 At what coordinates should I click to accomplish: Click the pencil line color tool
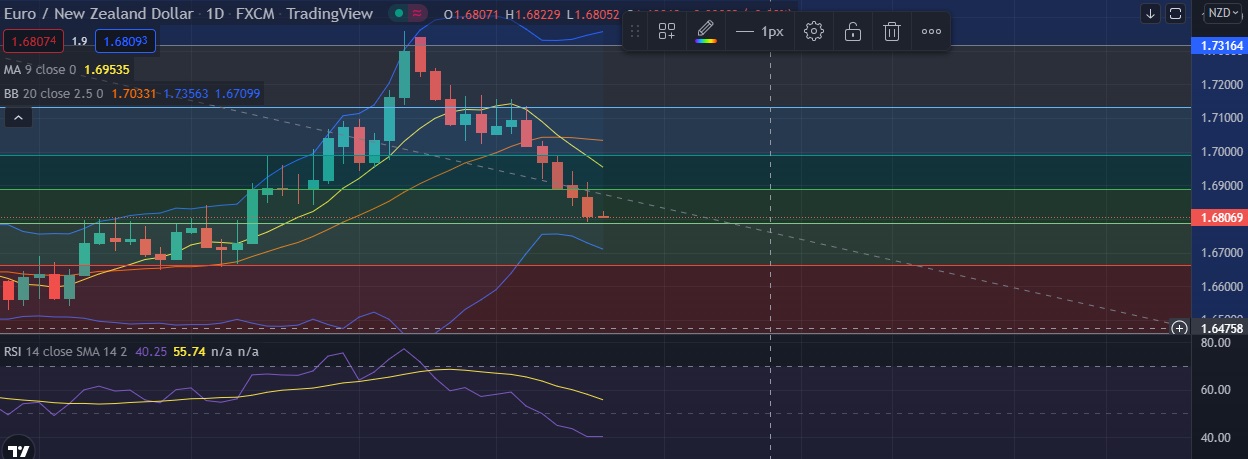click(x=706, y=31)
